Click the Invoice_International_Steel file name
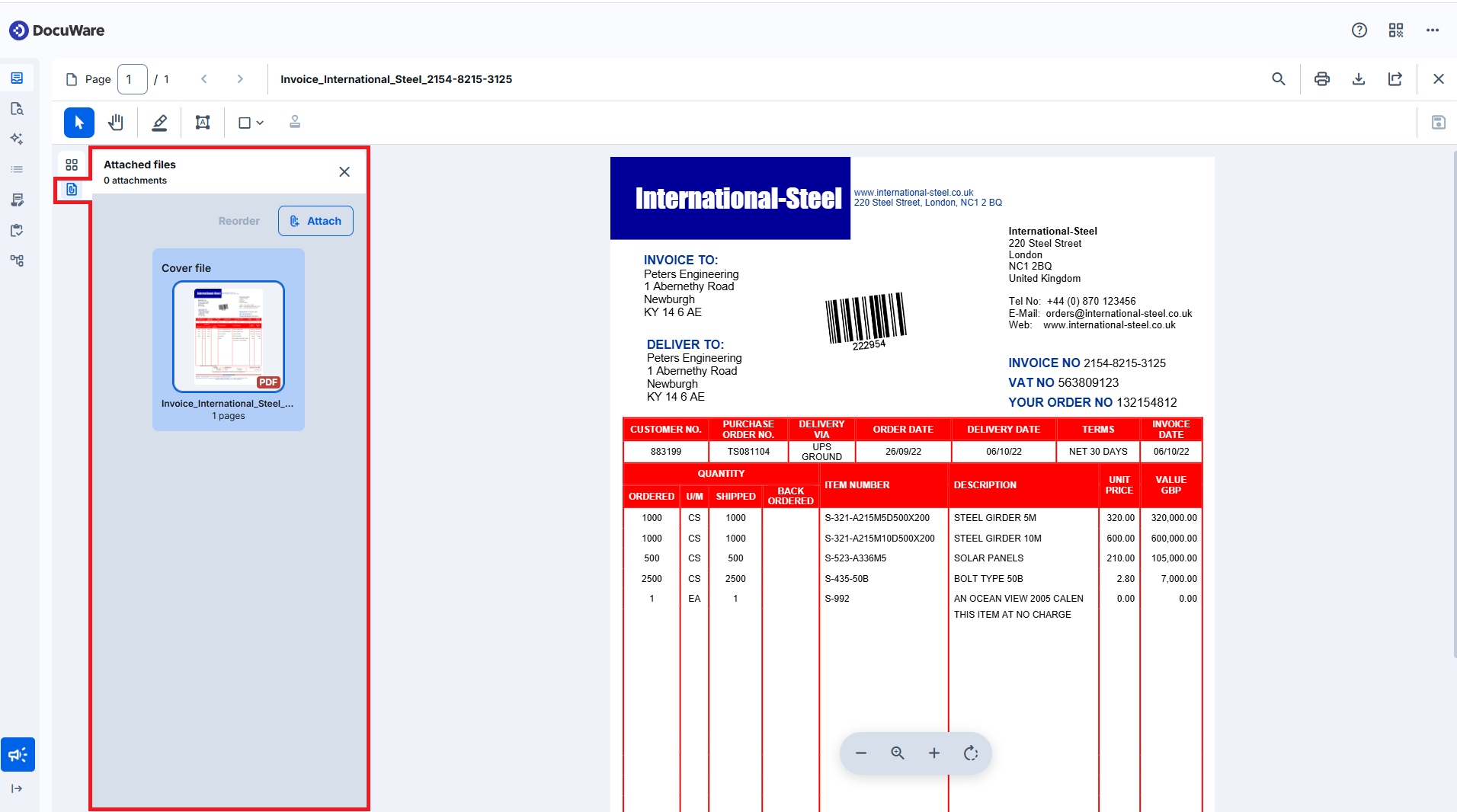This screenshot has width=1457, height=812. [227, 404]
